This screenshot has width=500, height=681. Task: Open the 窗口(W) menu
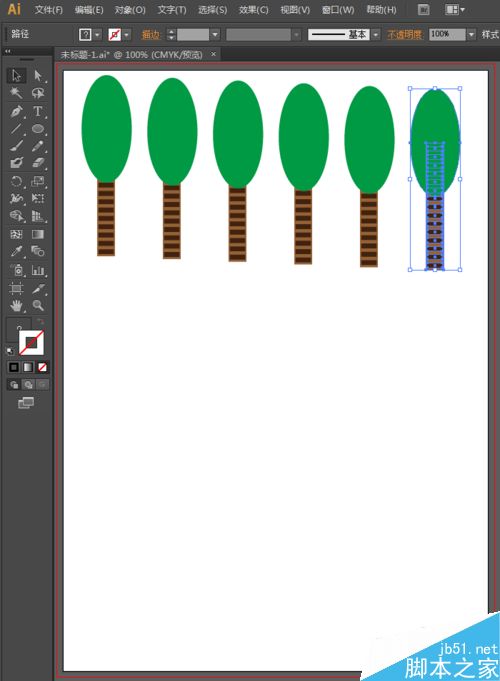pyautogui.click(x=338, y=10)
